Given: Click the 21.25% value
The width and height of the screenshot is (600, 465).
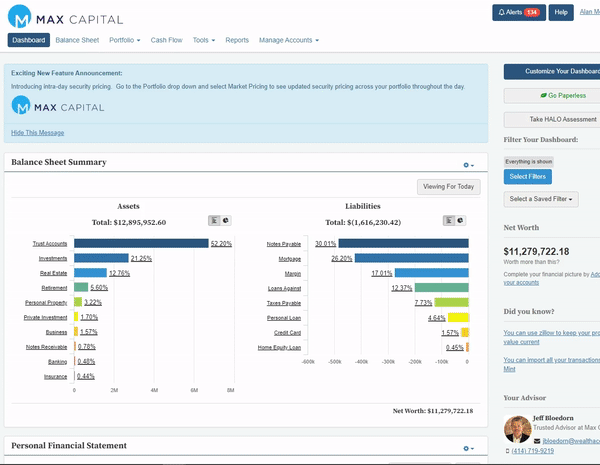Looking at the screenshot, I should [x=141, y=259].
